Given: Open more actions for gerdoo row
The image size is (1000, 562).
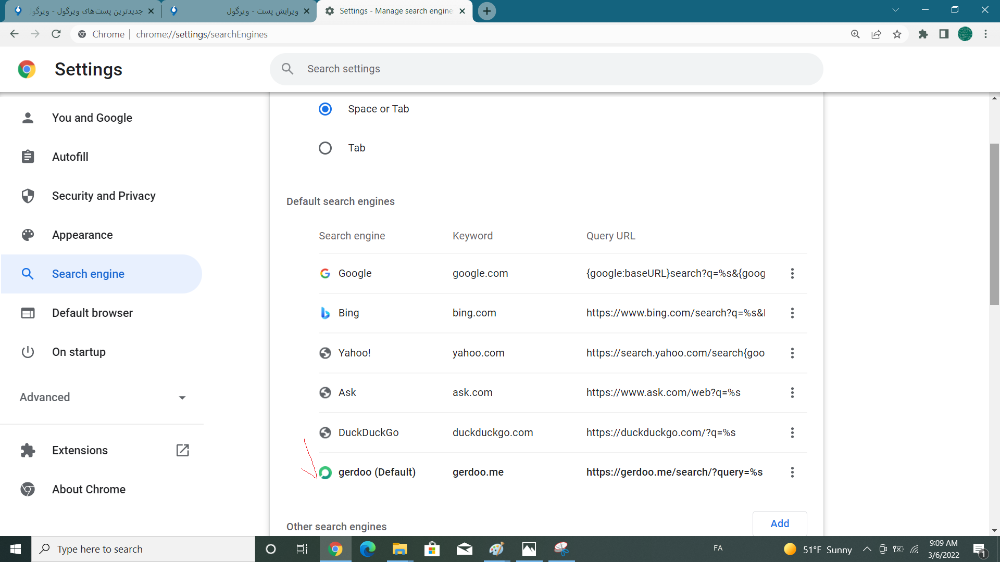Looking at the screenshot, I should 792,472.
